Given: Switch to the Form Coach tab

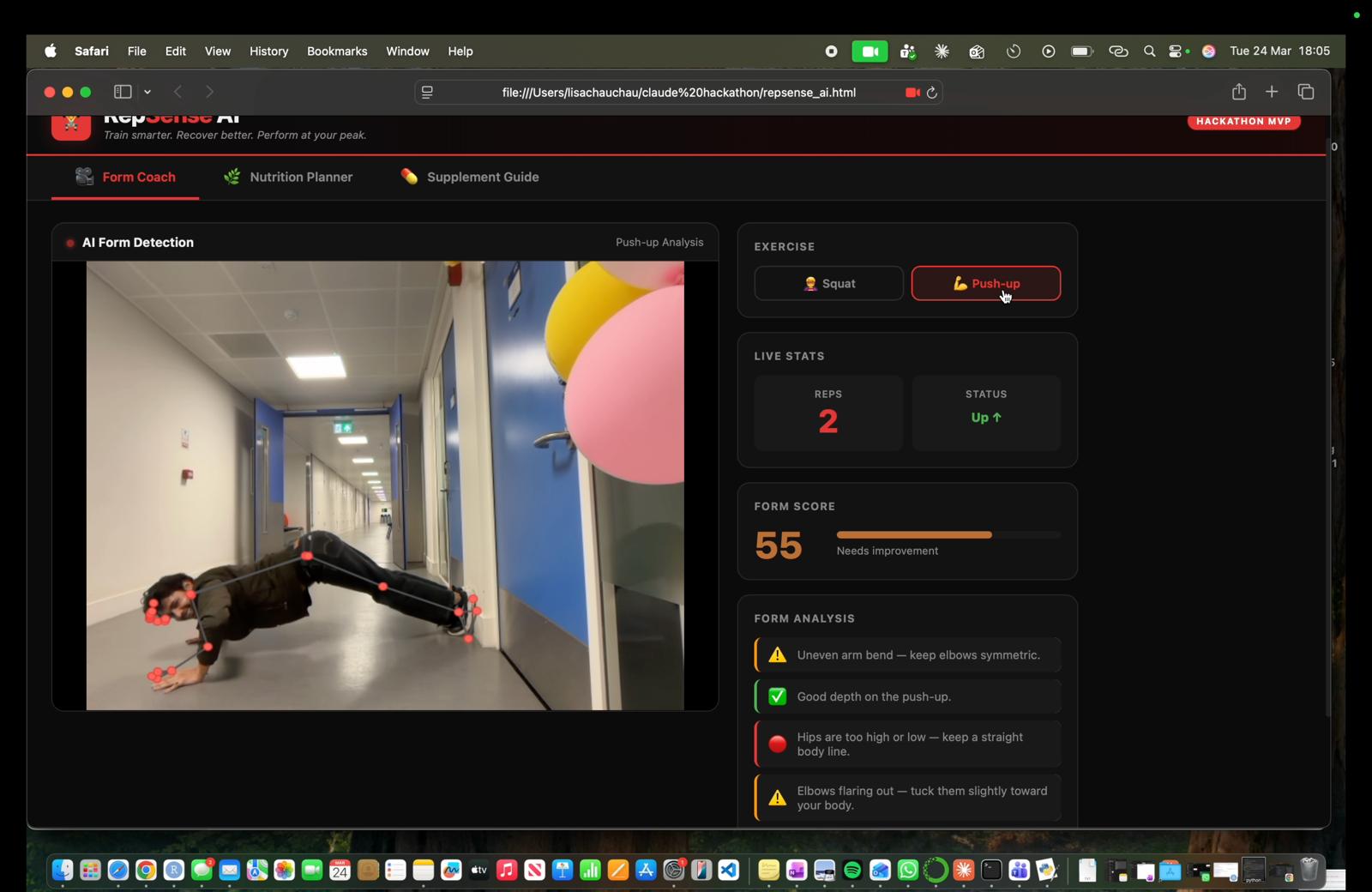Looking at the screenshot, I should 125,177.
